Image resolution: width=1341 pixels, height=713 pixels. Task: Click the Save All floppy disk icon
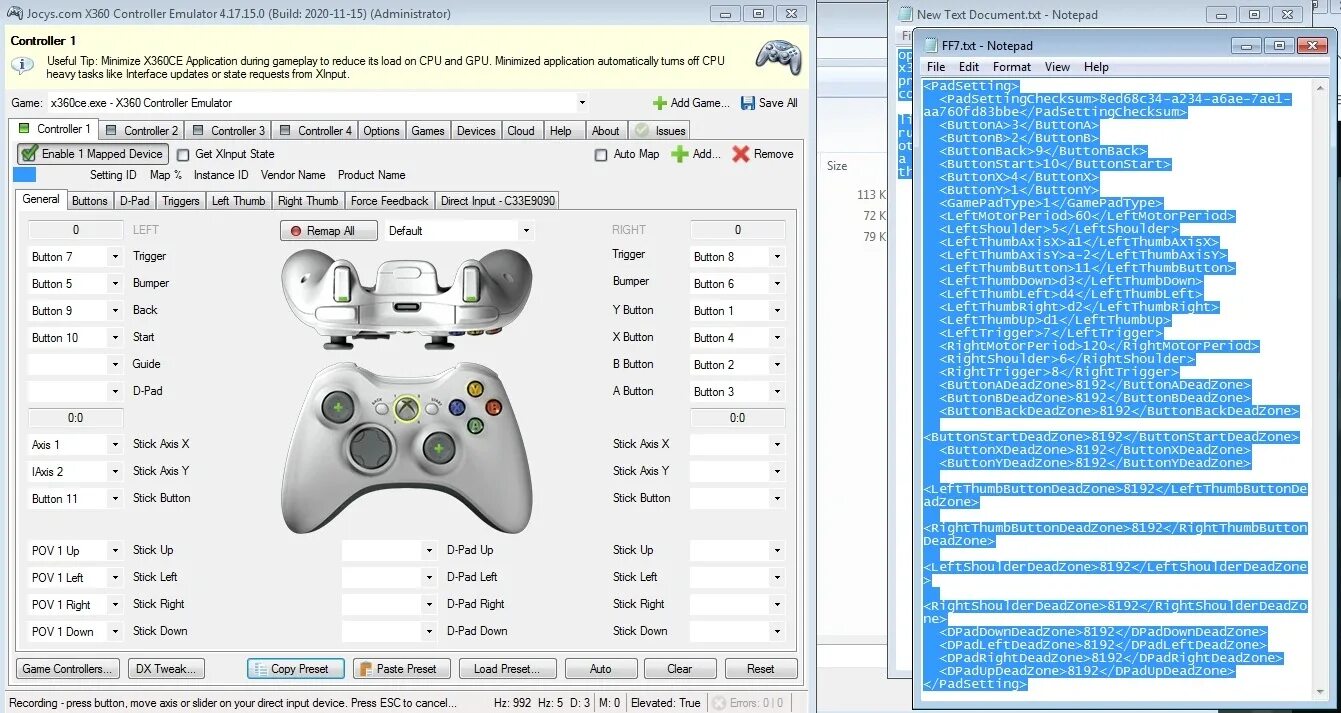[748, 103]
